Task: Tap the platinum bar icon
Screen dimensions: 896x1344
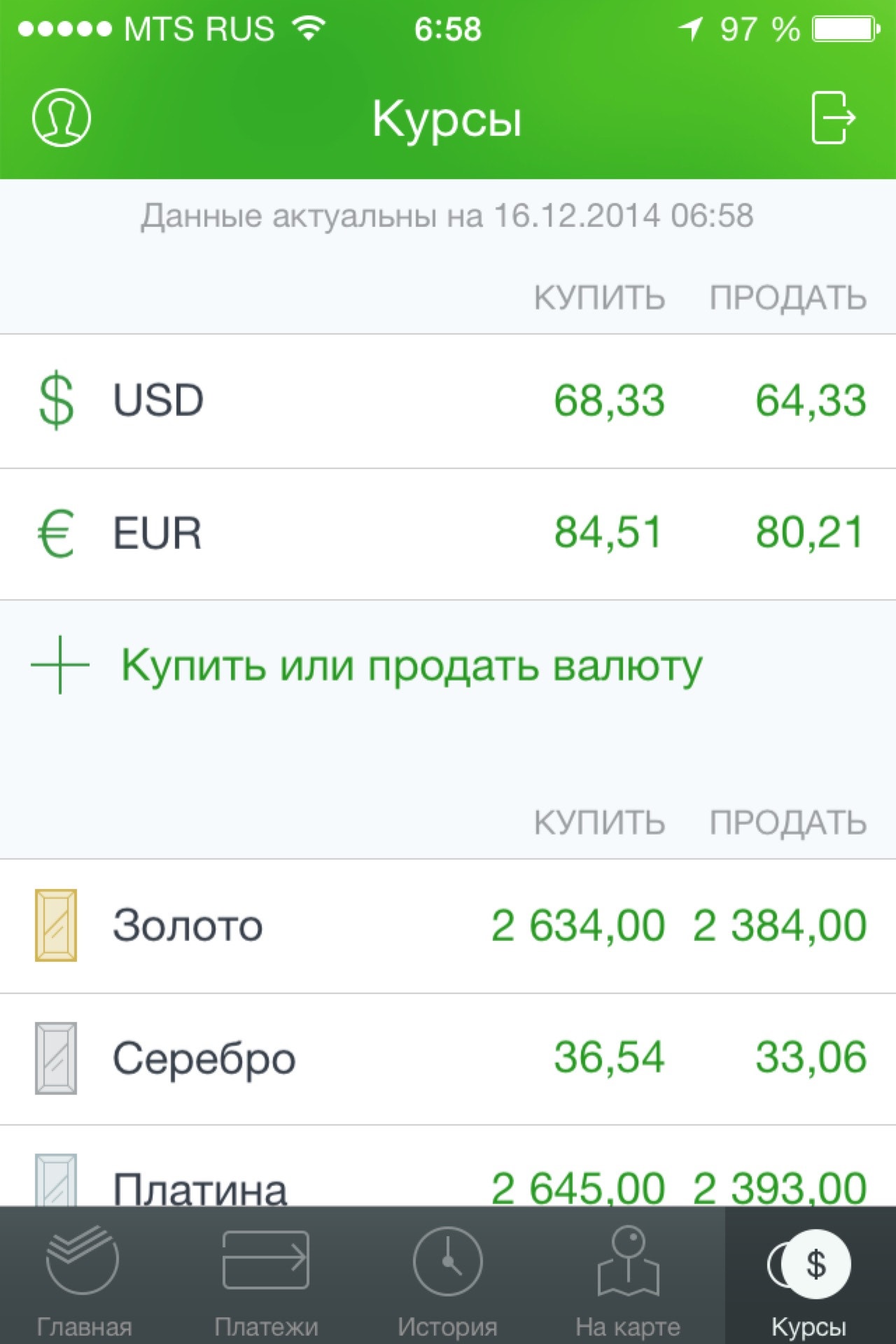Action: [x=56, y=1182]
